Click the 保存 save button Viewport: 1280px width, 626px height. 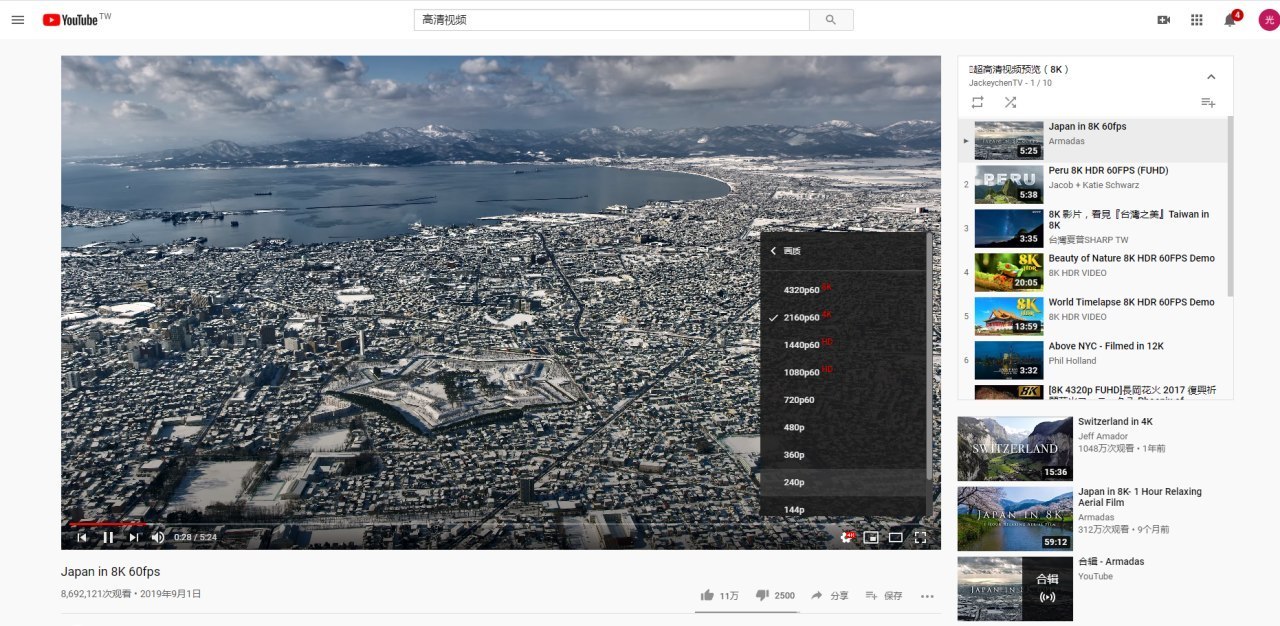[883, 595]
